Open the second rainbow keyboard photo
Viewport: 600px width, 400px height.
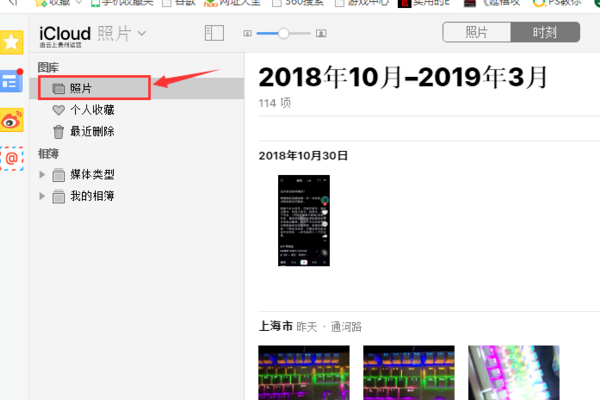pos(409,373)
